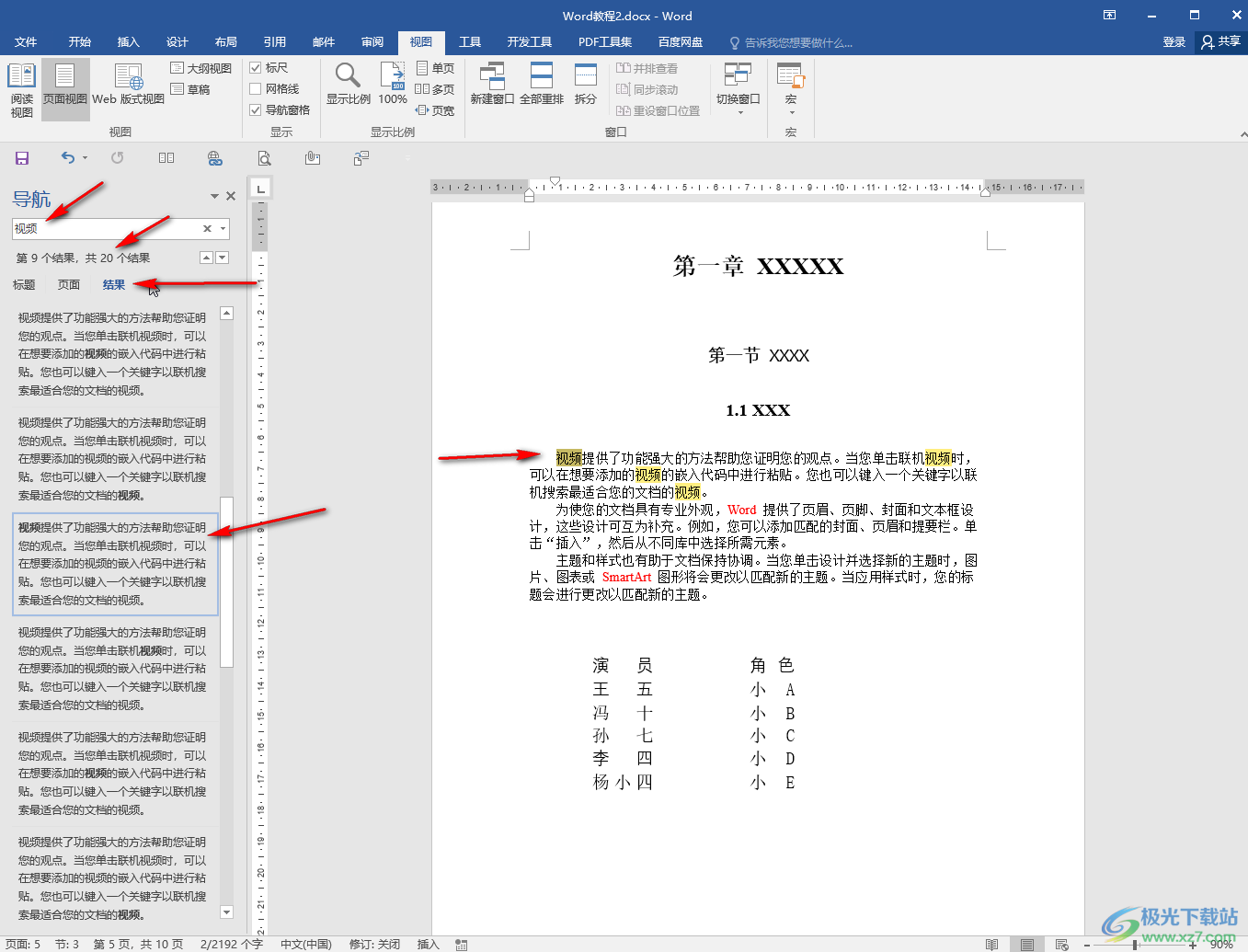This screenshot has width=1248, height=952.
Task: Collapse the ribbon with the chevron
Action: (x=1243, y=133)
